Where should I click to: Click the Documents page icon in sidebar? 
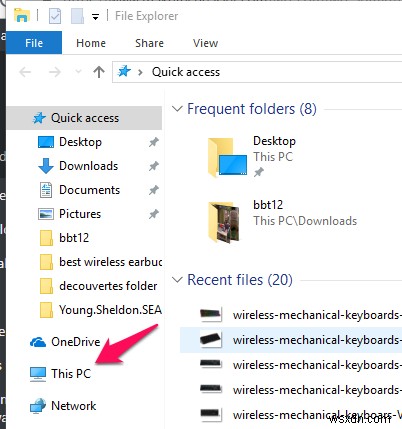pos(46,190)
